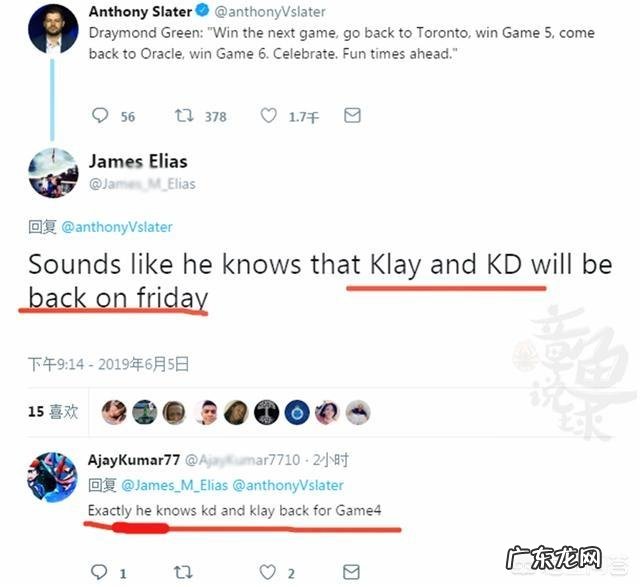This screenshot has height=587, width=640.
Task: Retweet Anthony Slater's Draymond Green quote
Action: tap(184, 116)
